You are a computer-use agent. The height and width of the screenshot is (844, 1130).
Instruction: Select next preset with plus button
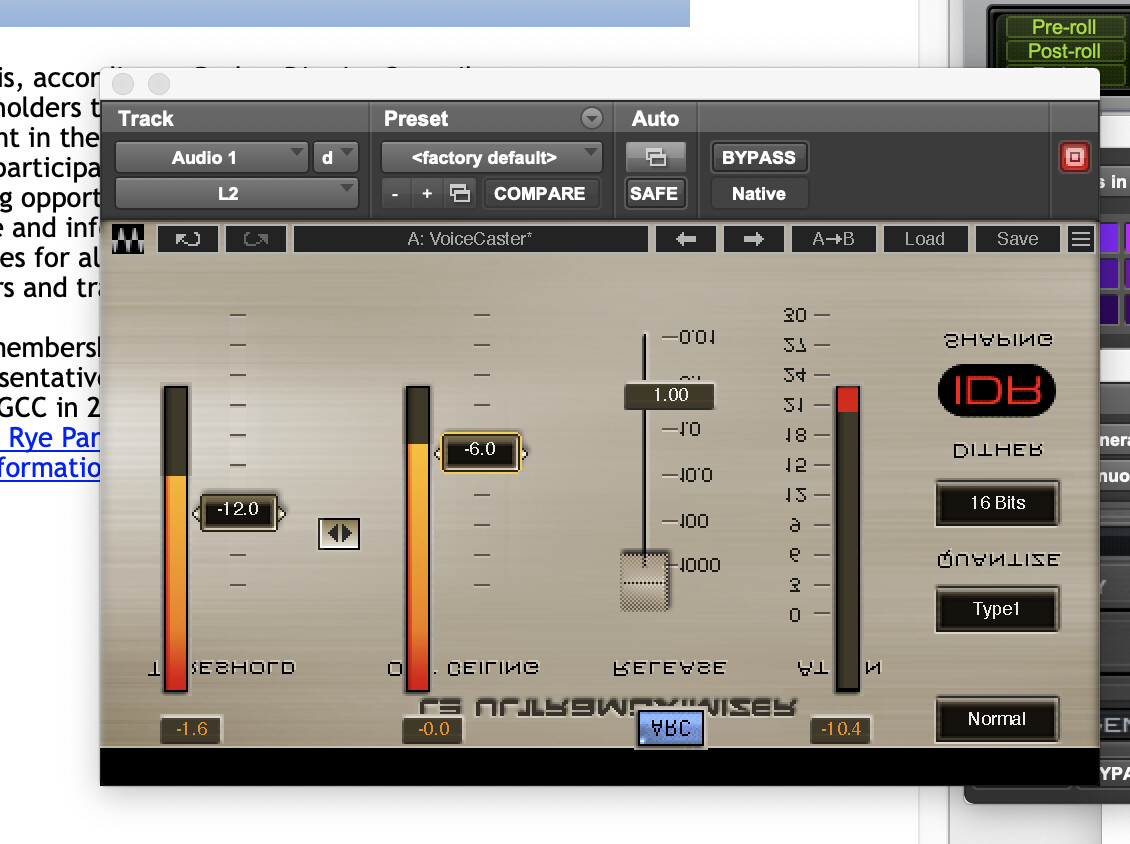tap(427, 193)
